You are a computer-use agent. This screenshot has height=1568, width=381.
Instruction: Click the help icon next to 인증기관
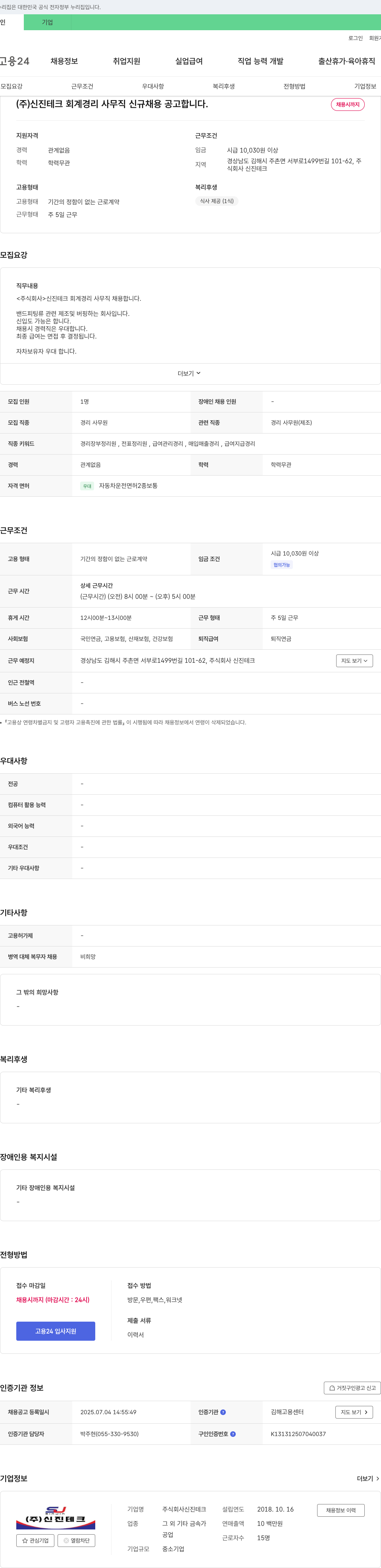pyautogui.click(x=223, y=1411)
